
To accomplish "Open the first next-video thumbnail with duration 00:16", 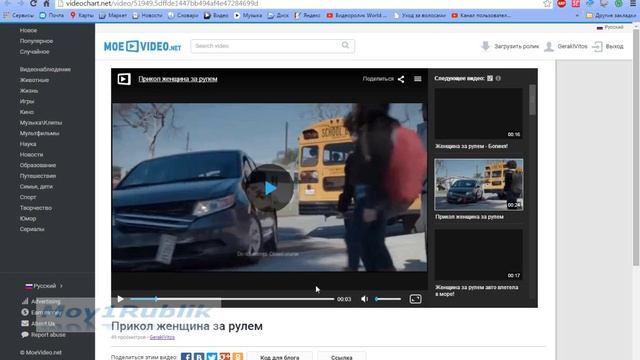I will tap(478, 113).
